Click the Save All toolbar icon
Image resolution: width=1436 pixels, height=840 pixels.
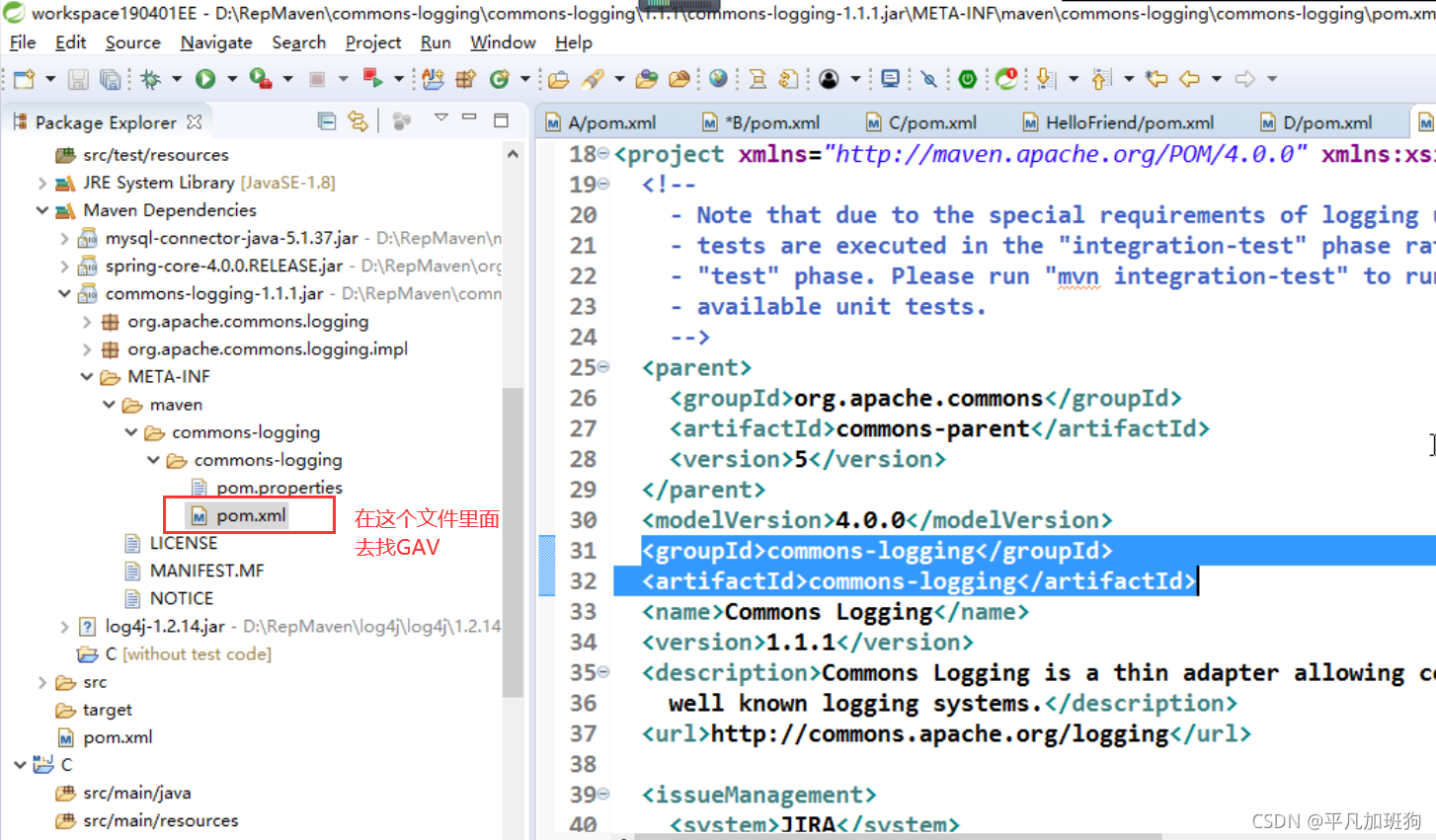click(x=111, y=79)
